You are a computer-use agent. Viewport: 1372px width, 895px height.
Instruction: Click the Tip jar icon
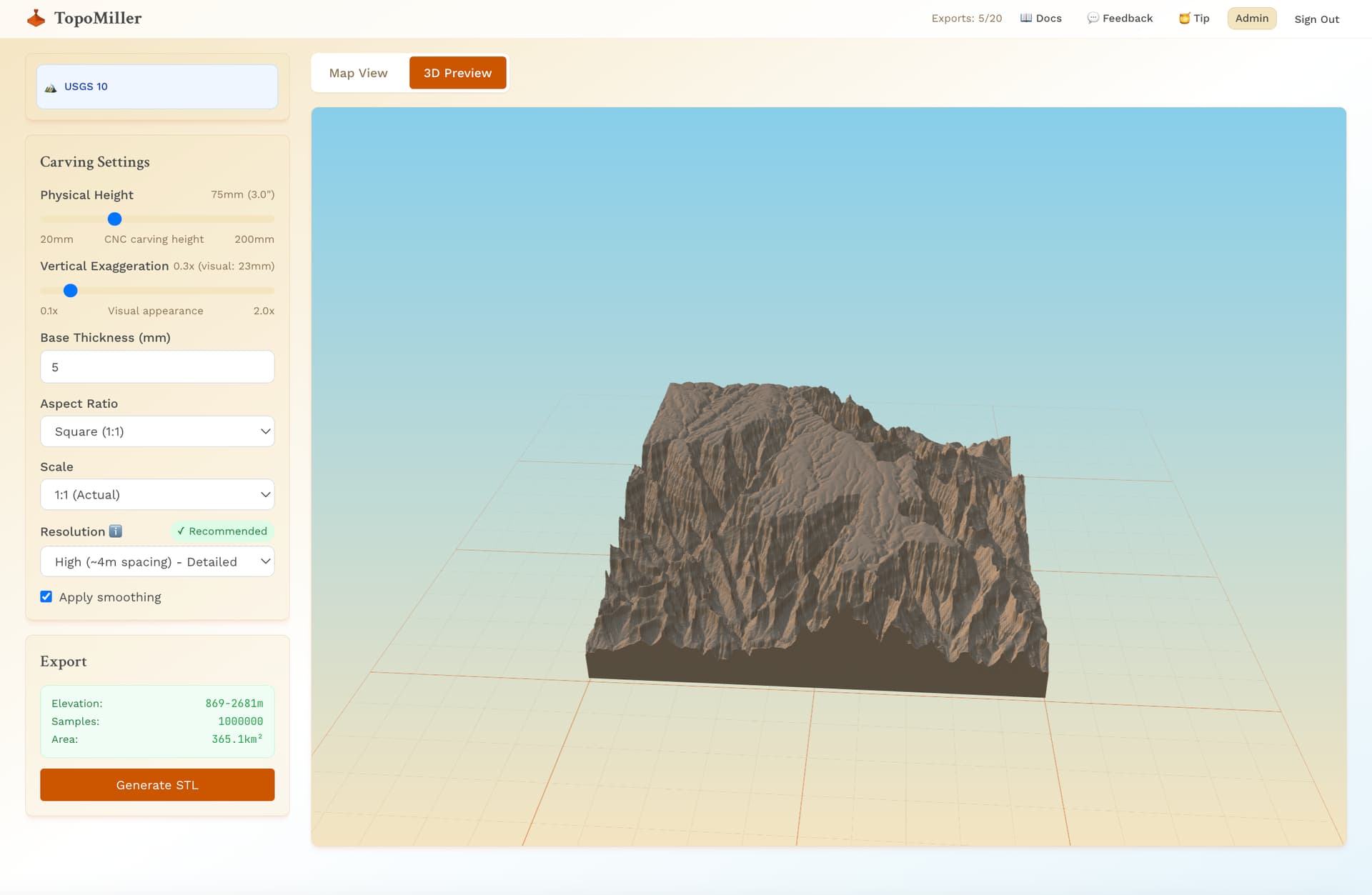pyautogui.click(x=1184, y=18)
